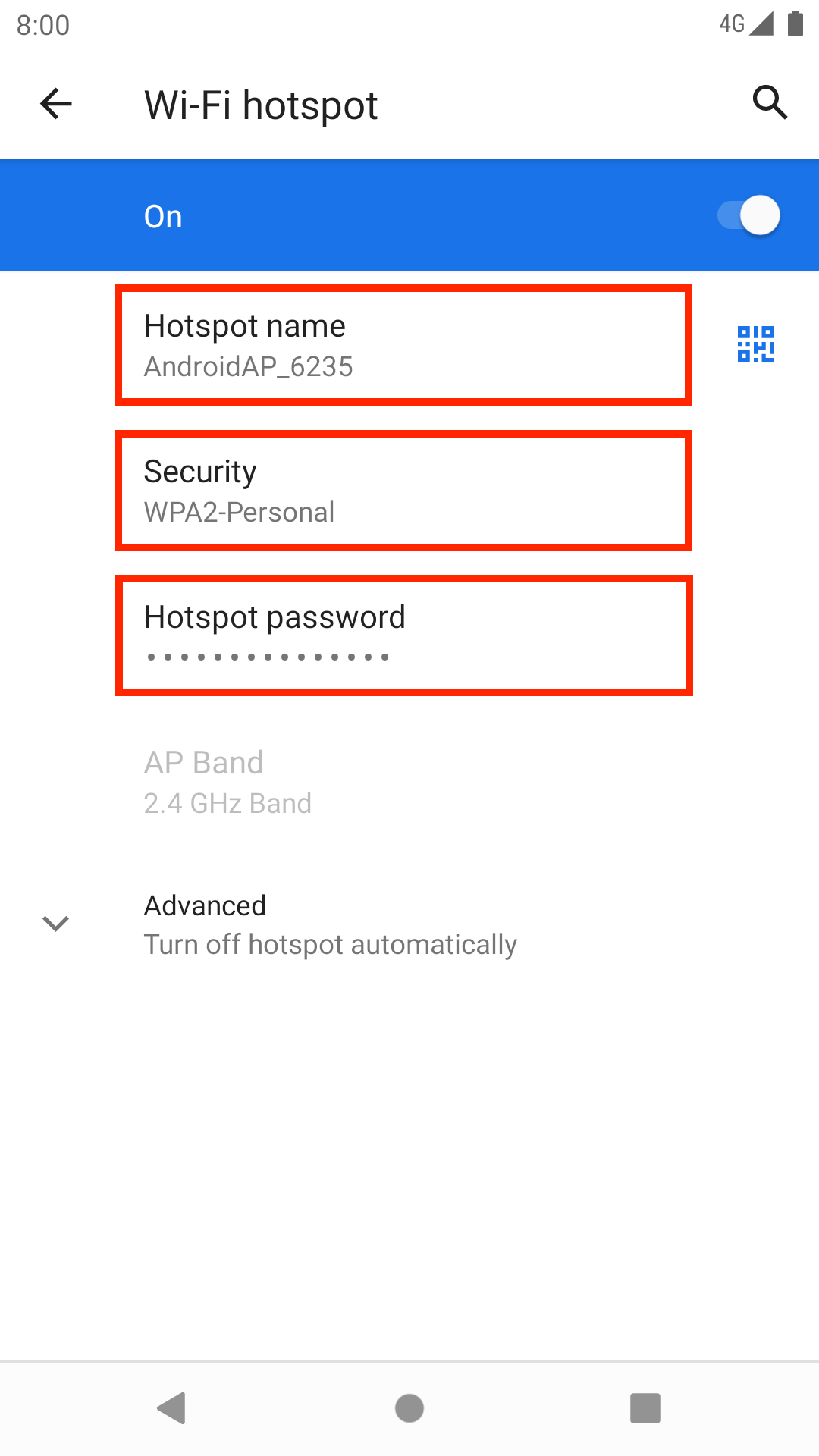Screen dimensions: 819x1456
Task: Open settings search with the magnifier icon
Action: pos(770,102)
